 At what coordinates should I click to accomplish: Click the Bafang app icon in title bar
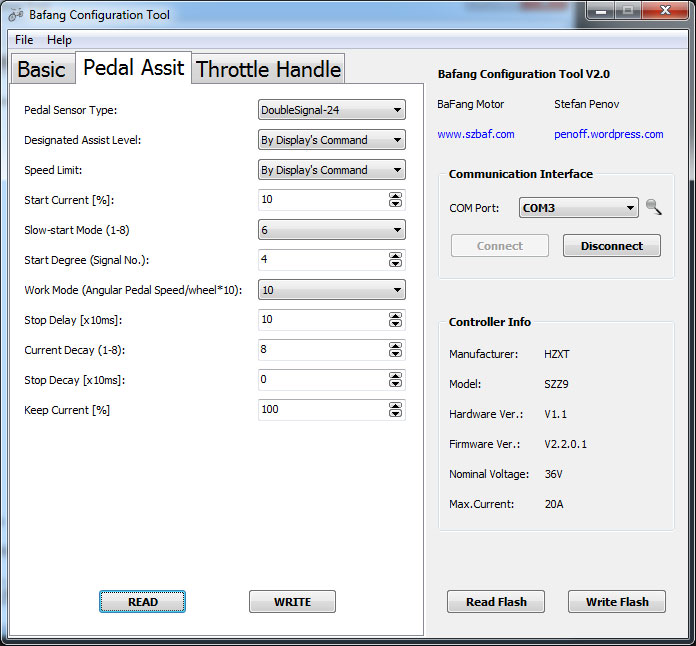(x=15, y=15)
